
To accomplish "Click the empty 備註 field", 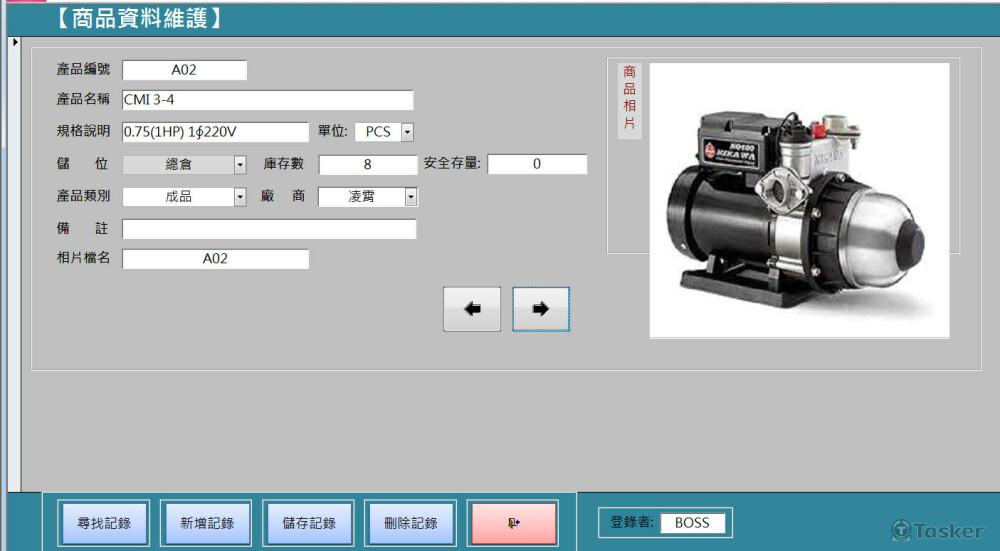I will click(269, 230).
